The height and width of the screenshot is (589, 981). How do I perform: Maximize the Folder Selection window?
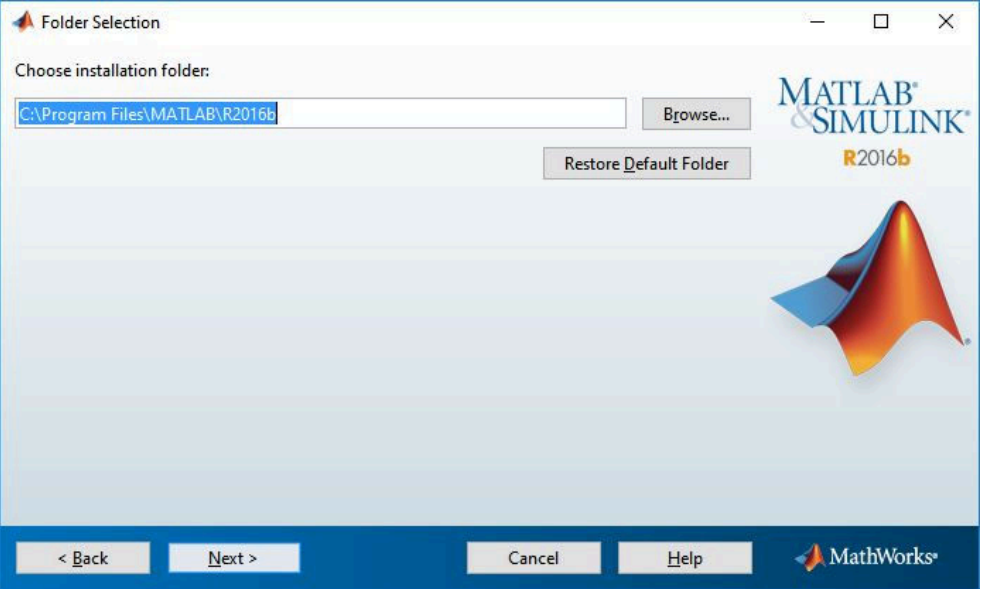tap(880, 21)
